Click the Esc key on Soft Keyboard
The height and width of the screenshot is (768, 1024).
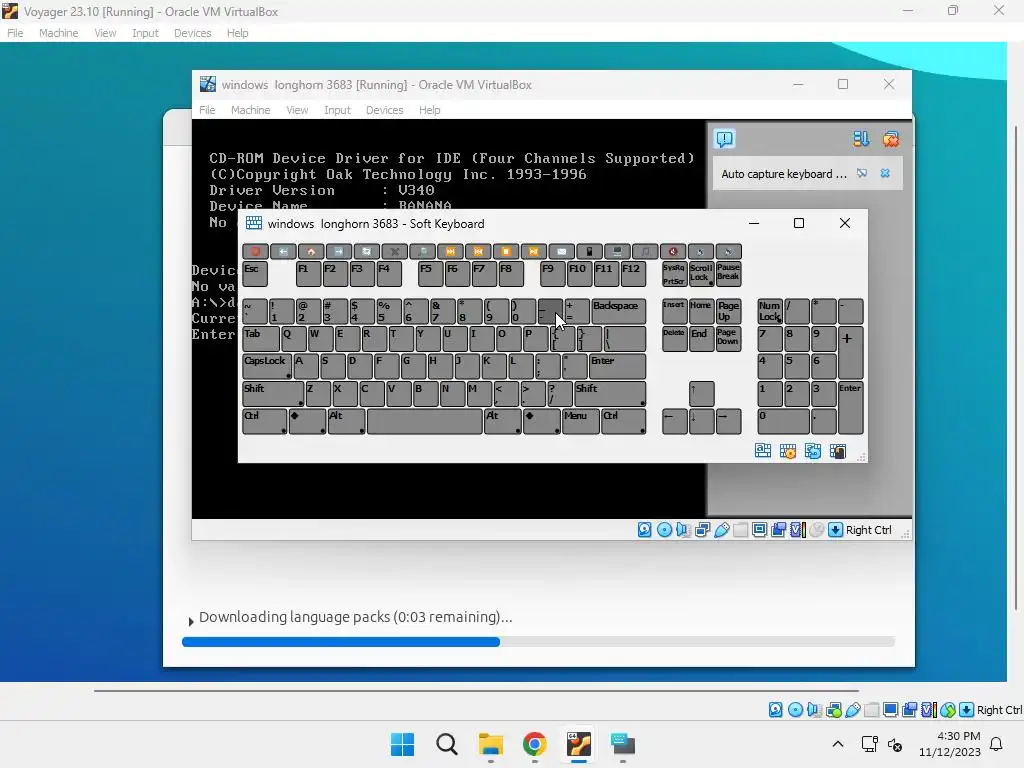point(255,274)
